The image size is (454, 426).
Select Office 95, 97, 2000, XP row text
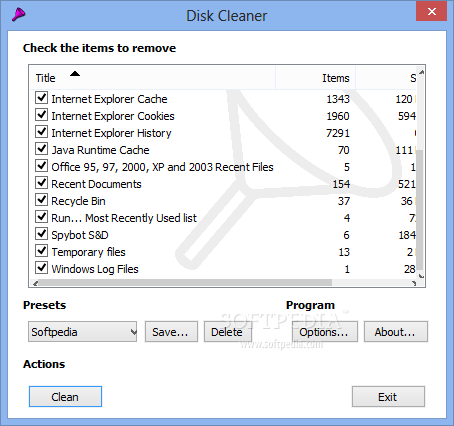coord(162,167)
